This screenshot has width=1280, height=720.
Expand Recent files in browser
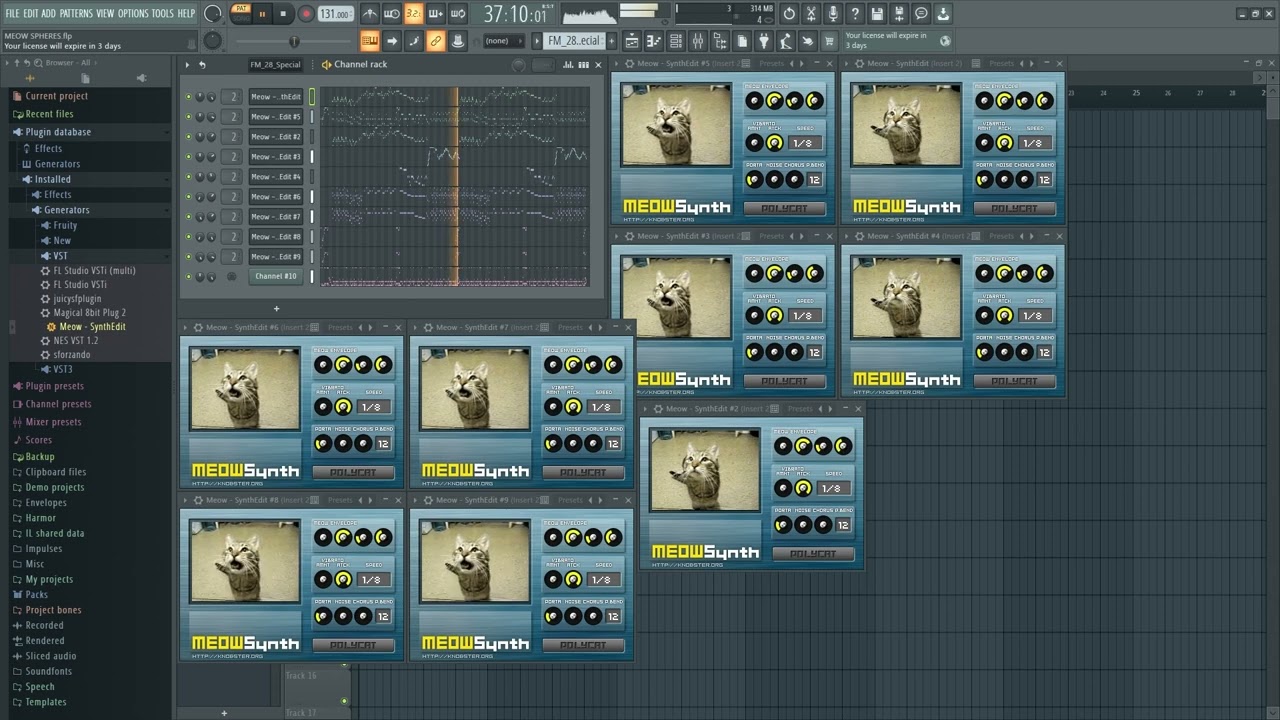(x=49, y=114)
